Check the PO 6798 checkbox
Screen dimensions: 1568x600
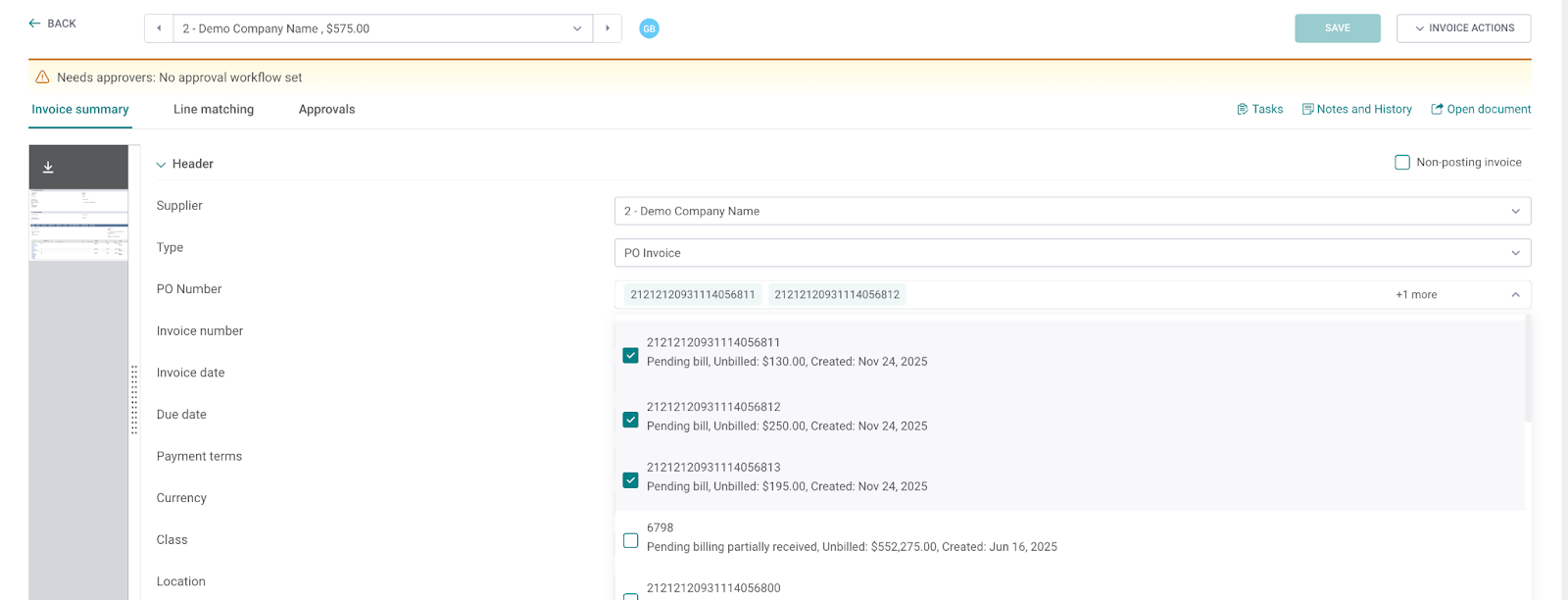click(631, 541)
